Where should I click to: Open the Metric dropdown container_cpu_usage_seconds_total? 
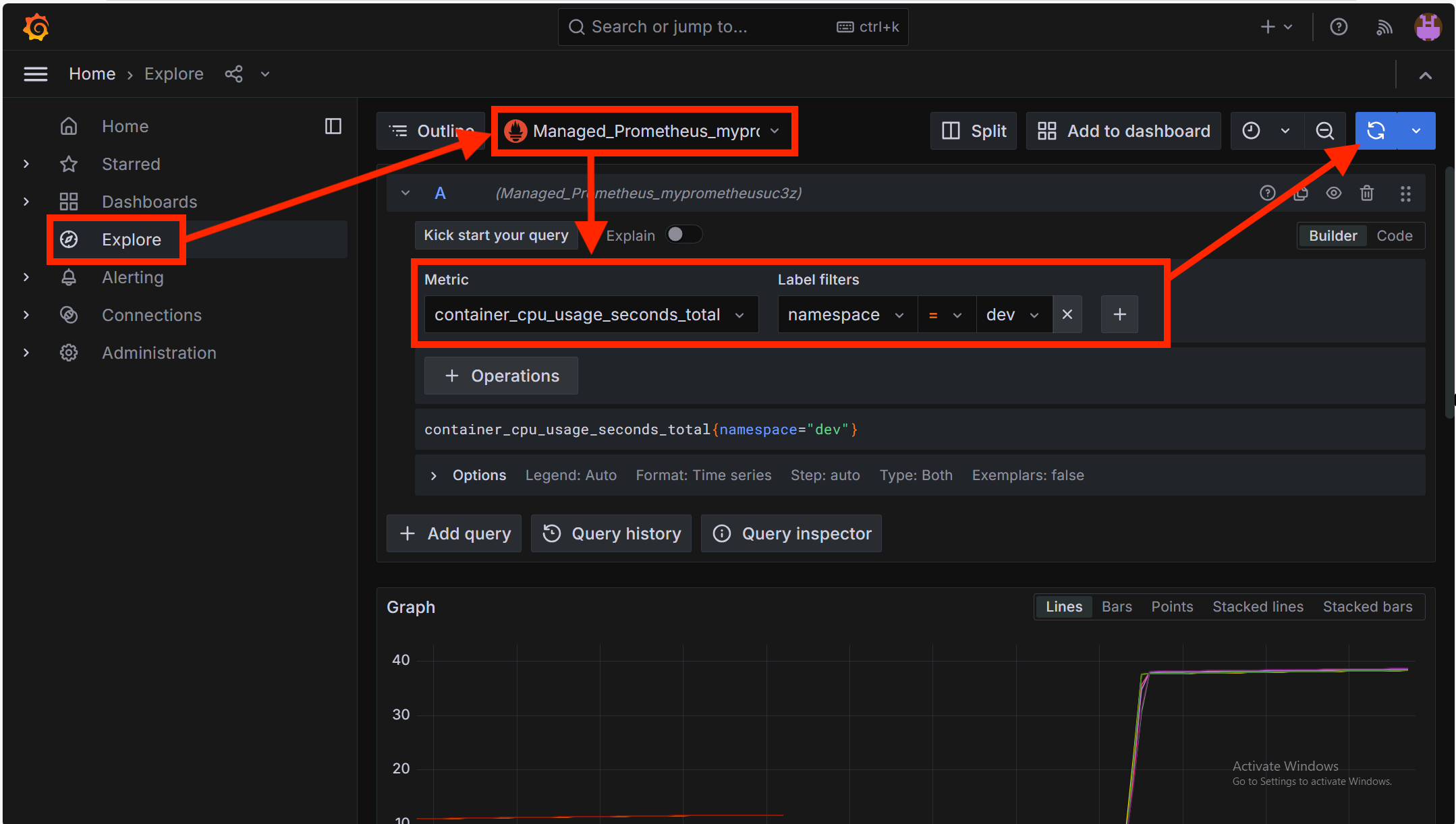point(591,314)
